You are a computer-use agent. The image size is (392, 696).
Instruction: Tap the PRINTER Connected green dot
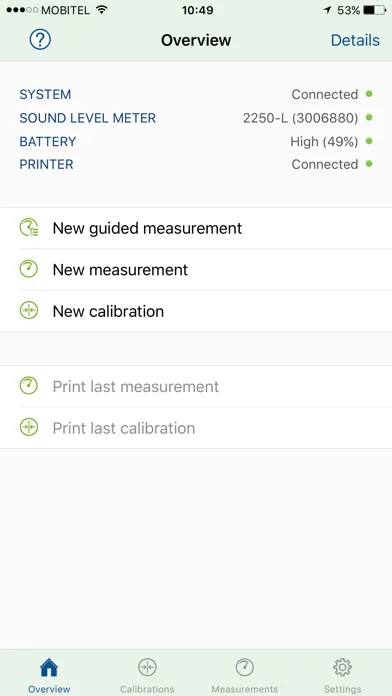pos(369,164)
